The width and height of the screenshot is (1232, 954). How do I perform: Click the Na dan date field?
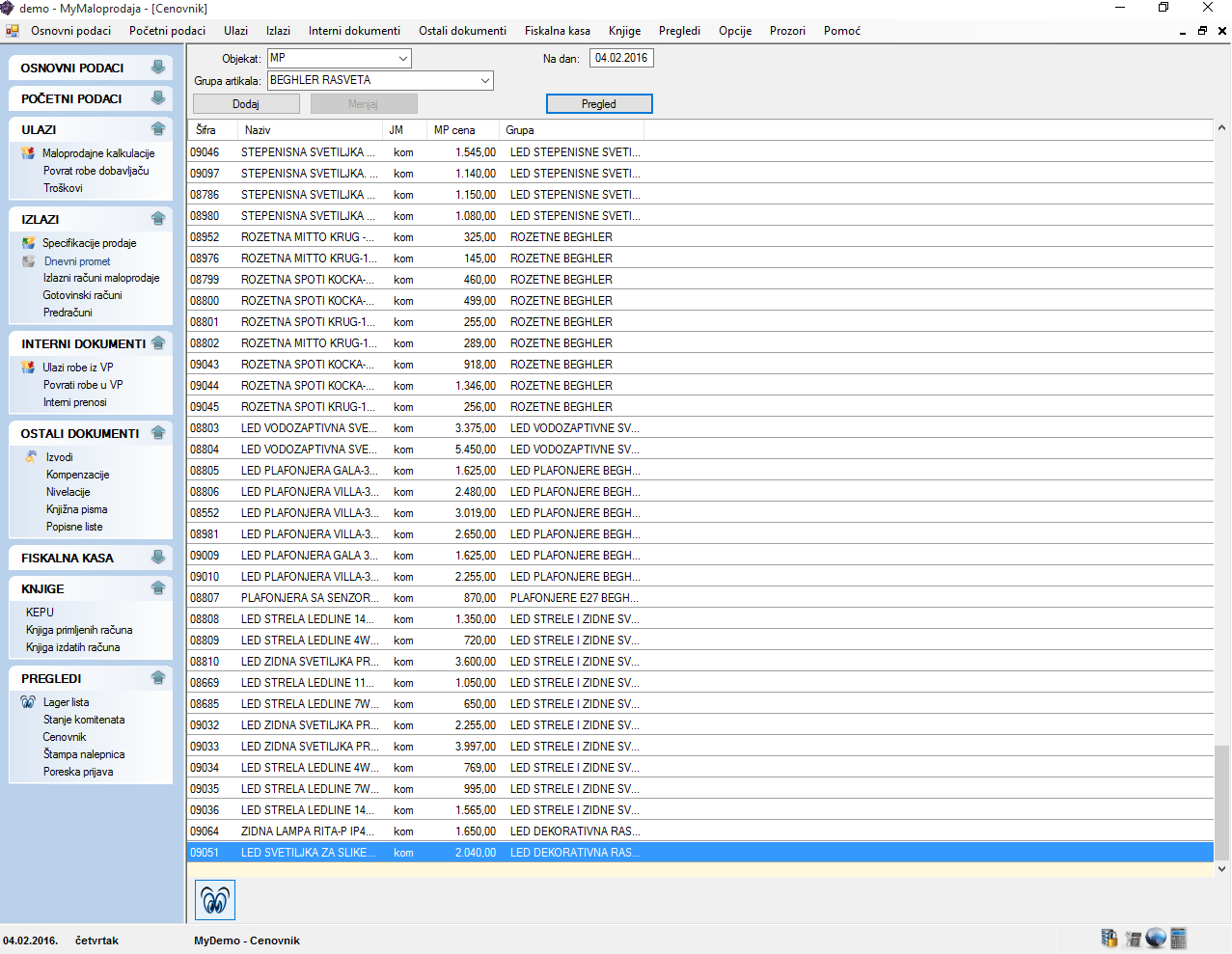[621, 58]
